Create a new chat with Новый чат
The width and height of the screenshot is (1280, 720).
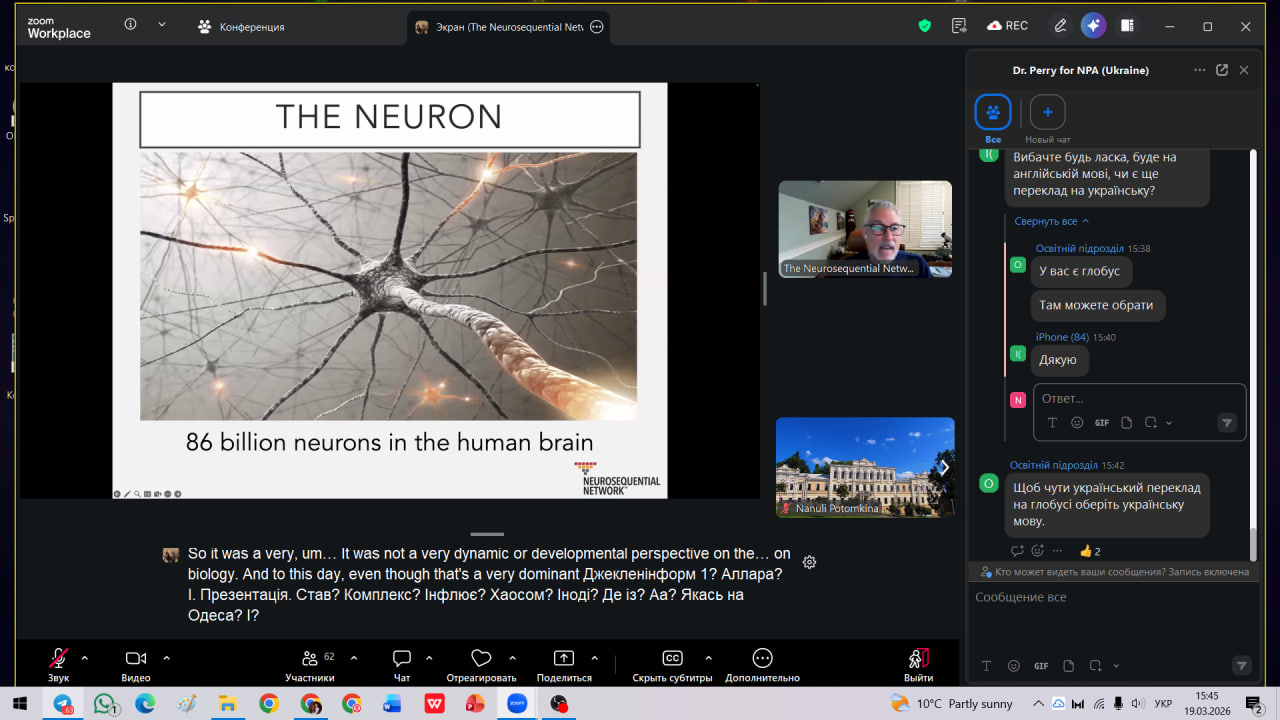[1047, 113]
